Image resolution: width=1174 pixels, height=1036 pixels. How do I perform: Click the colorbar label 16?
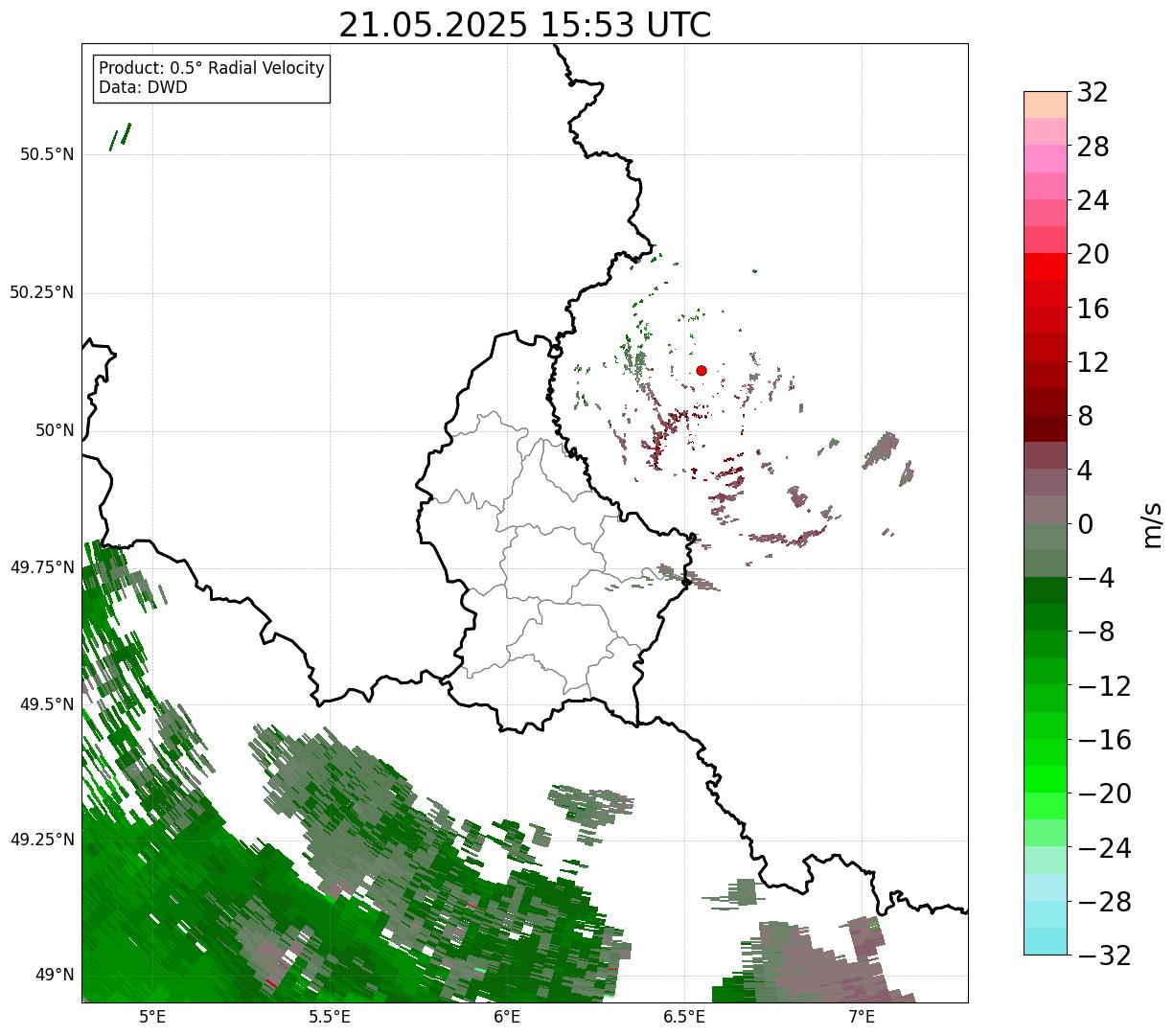point(1093,309)
